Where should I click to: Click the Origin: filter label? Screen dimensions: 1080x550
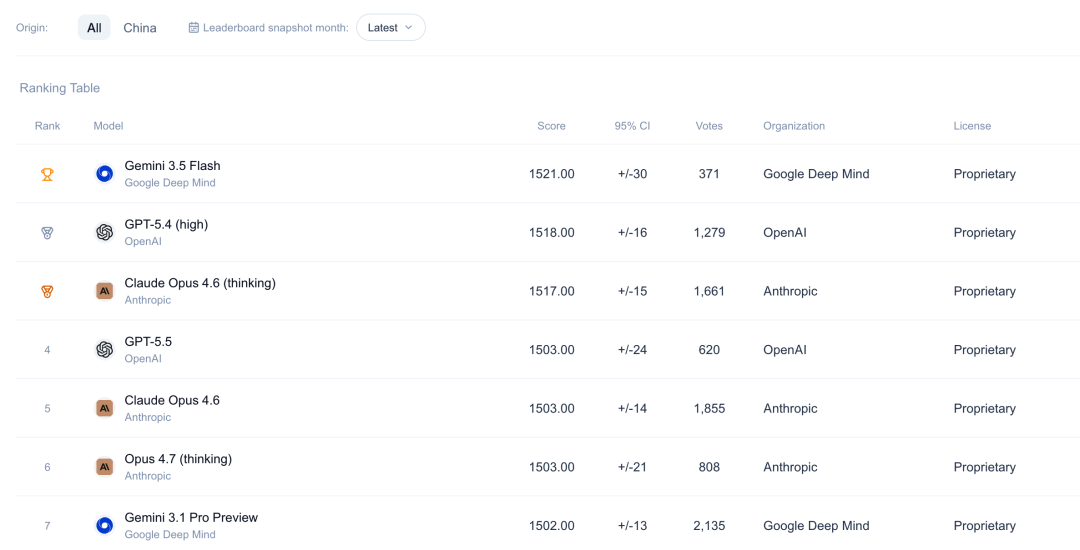pos(32,28)
